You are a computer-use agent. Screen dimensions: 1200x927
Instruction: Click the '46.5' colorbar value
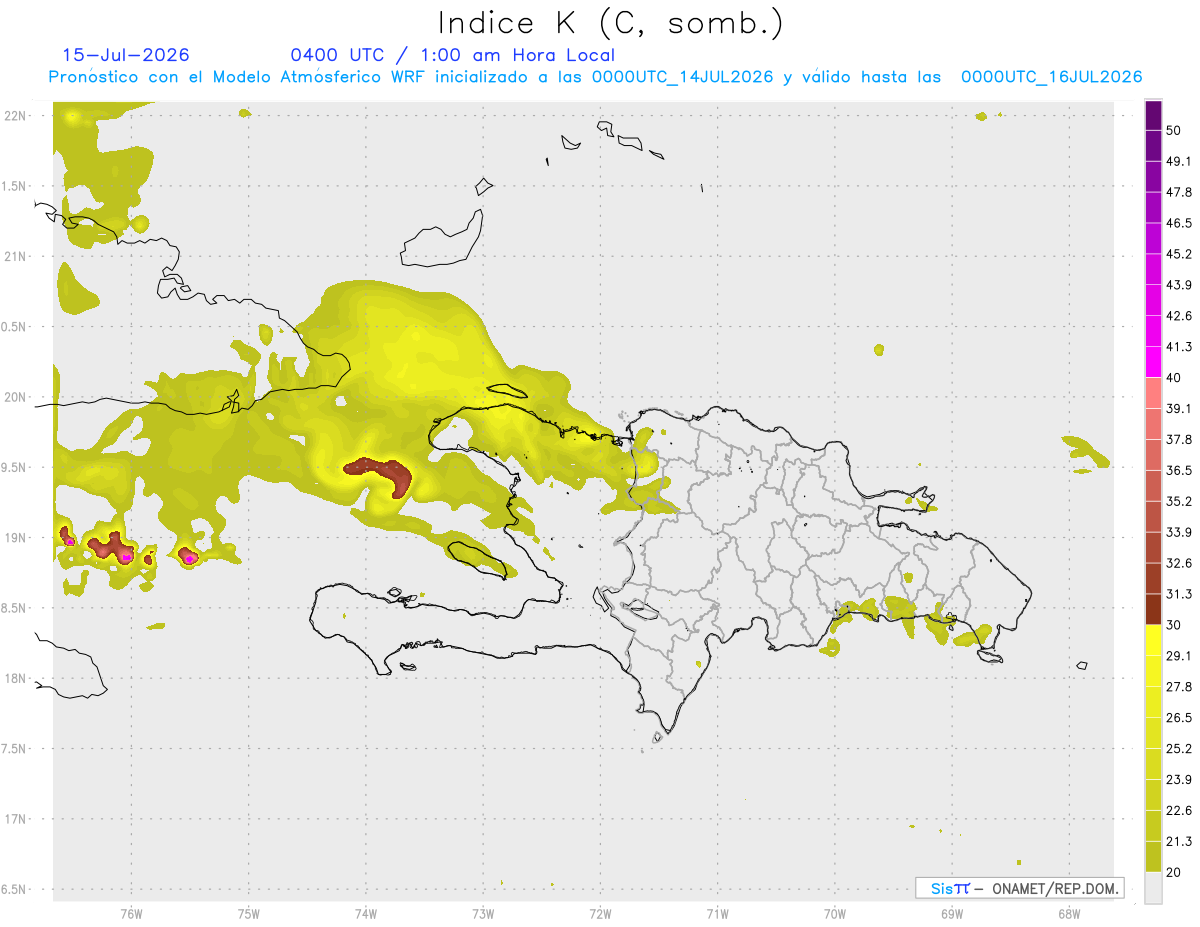coord(1179,223)
